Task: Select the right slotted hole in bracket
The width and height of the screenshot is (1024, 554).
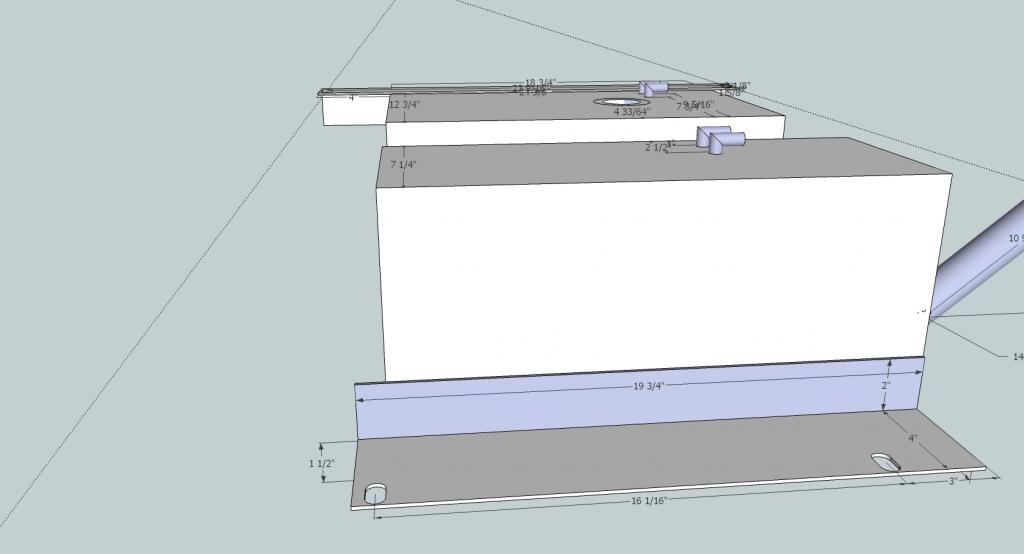Action: tap(886, 462)
